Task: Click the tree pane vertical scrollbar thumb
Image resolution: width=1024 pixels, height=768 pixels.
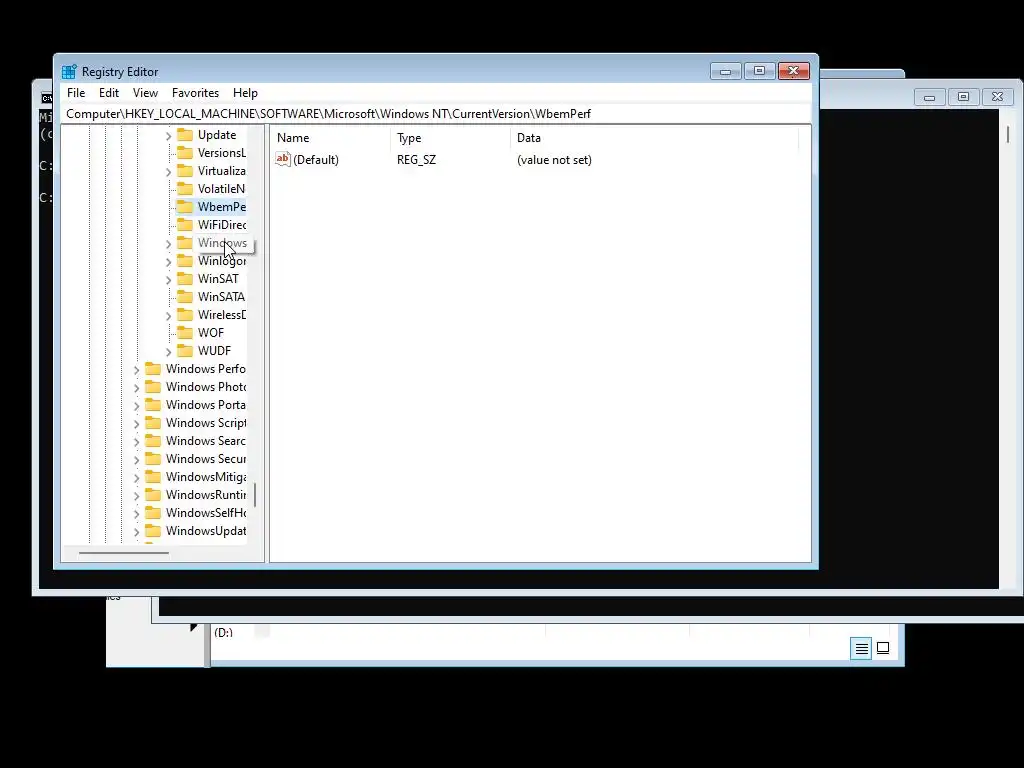Action: click(255, 494)
